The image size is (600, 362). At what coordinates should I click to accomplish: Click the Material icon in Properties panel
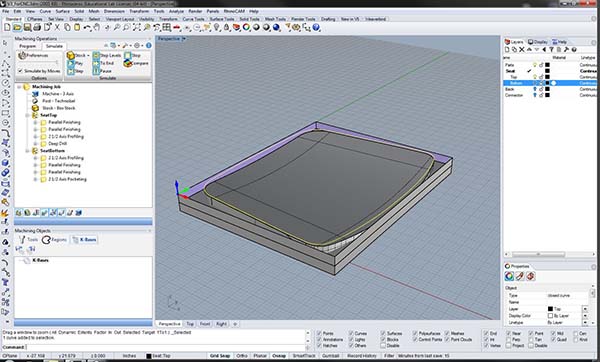point(520,276)
